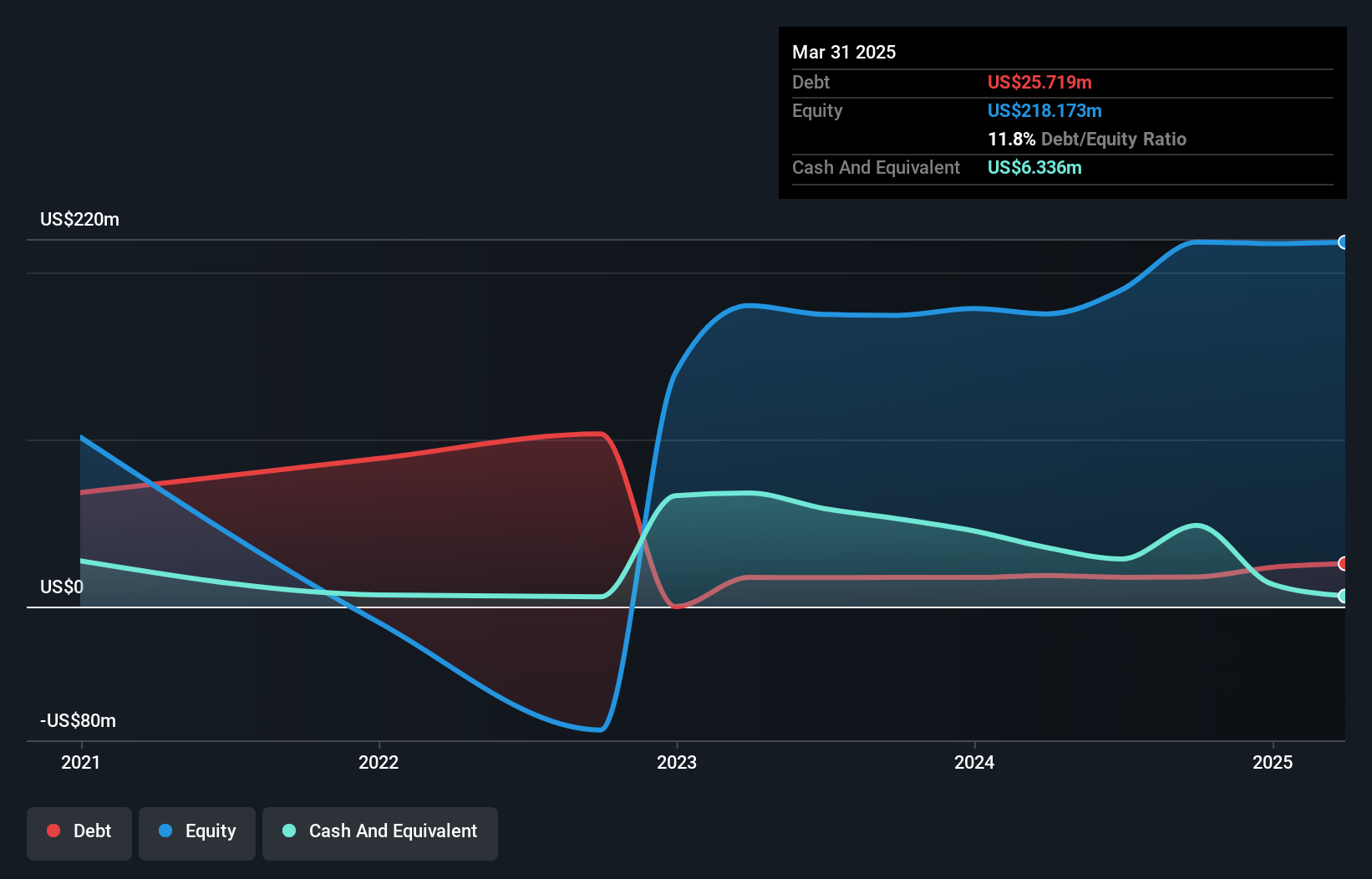Toggle the Cash And Equivalent series off
Image resolution: width=1372 pixels, height=879 pixels.
[x=380, y=831]
